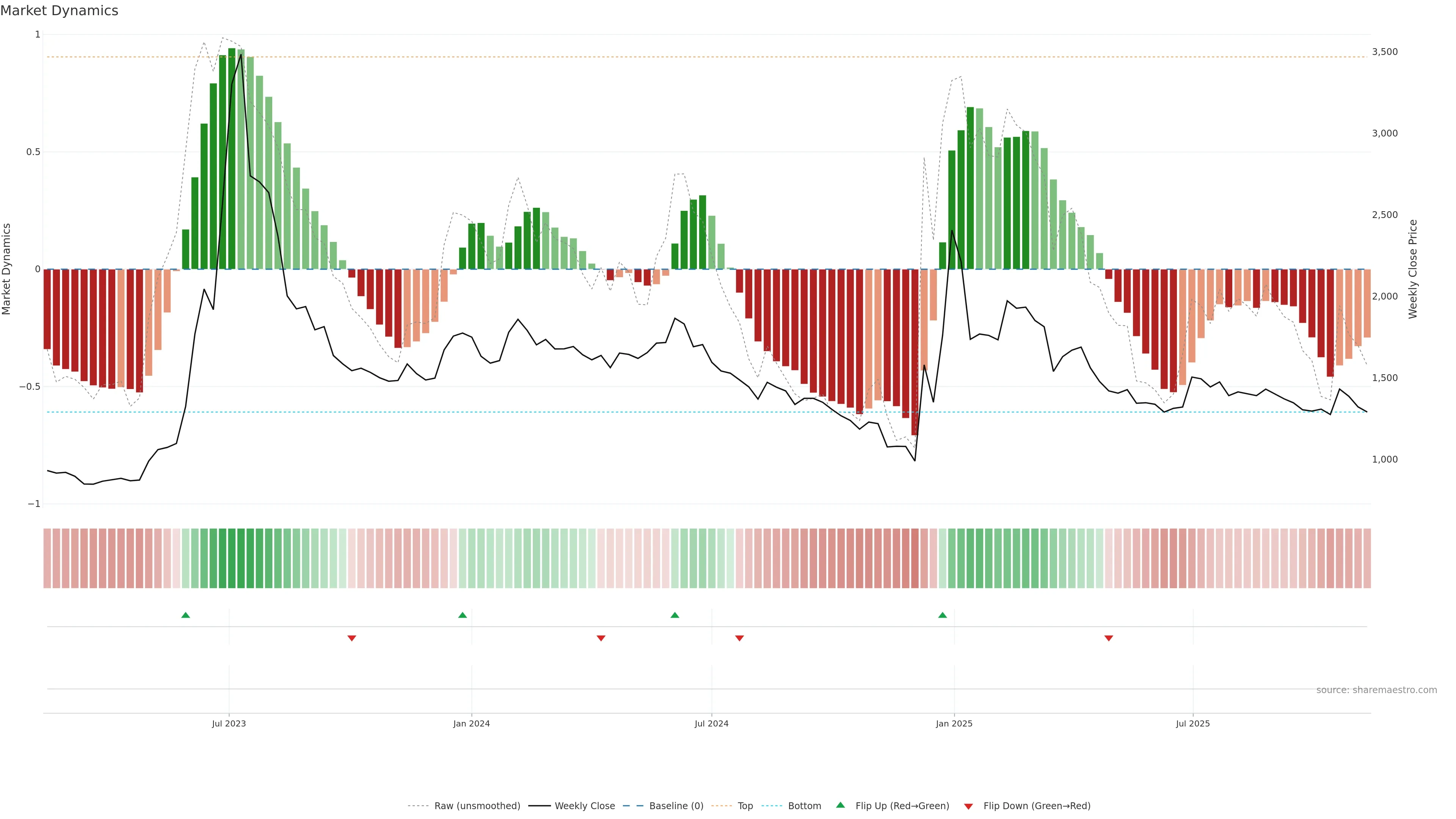
Task: Click the red Flip Down marker in spring 2025
Action: pyautogui.click(x=1108, y=638)
